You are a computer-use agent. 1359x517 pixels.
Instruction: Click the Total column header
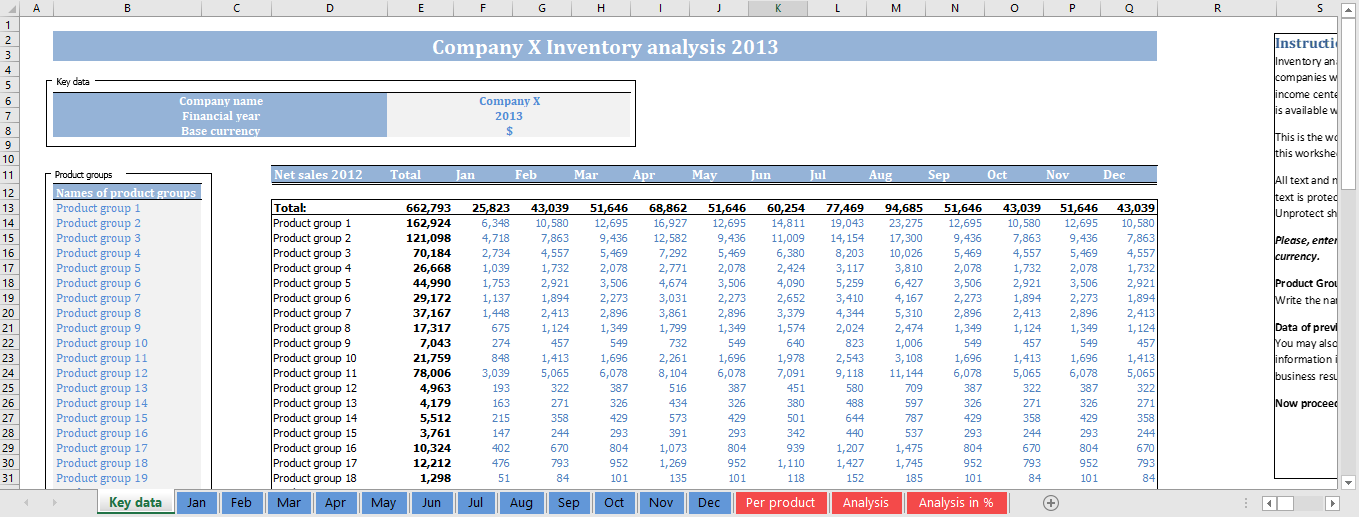pos(405,175)
